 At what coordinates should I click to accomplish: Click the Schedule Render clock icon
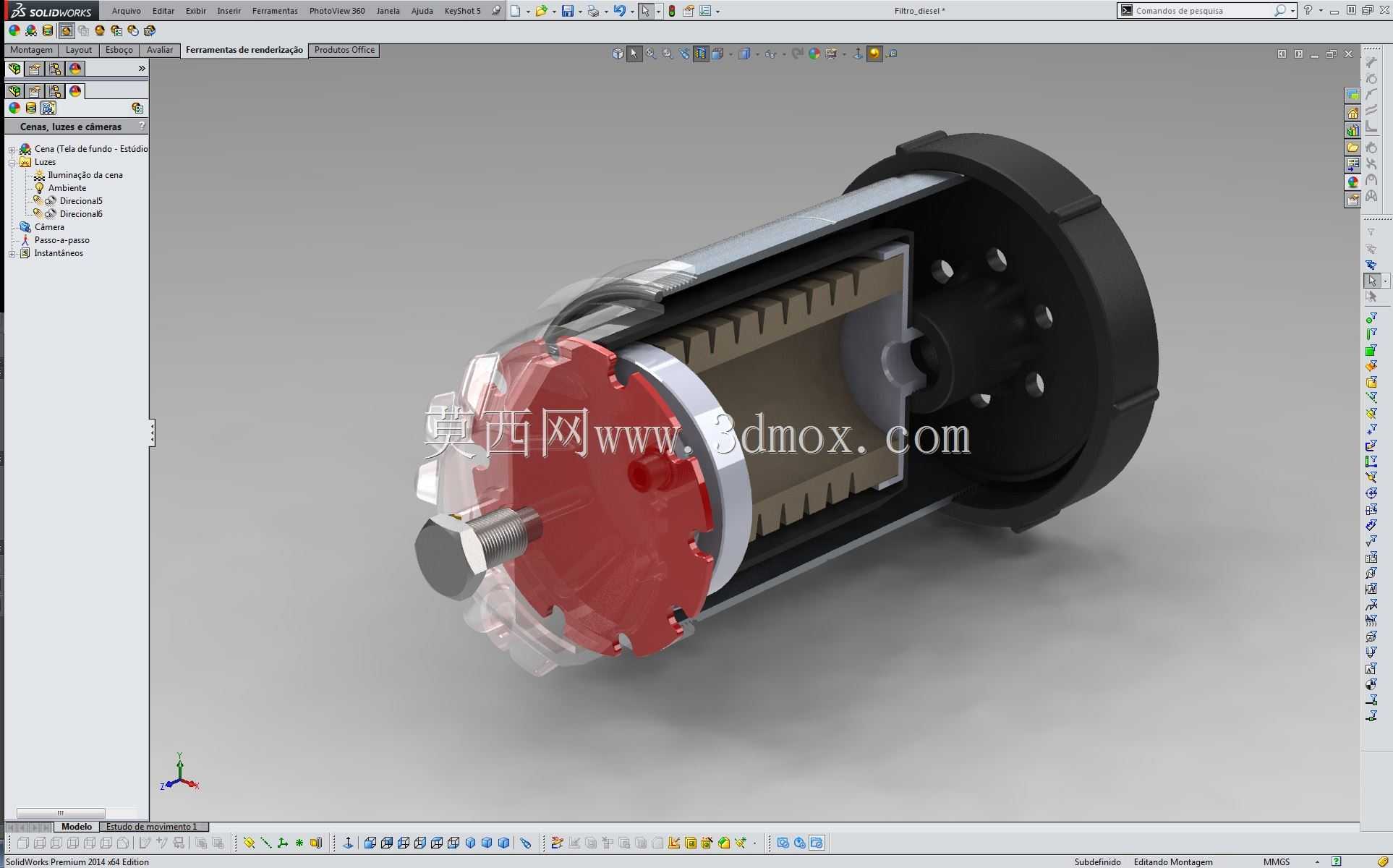(133, 30)
